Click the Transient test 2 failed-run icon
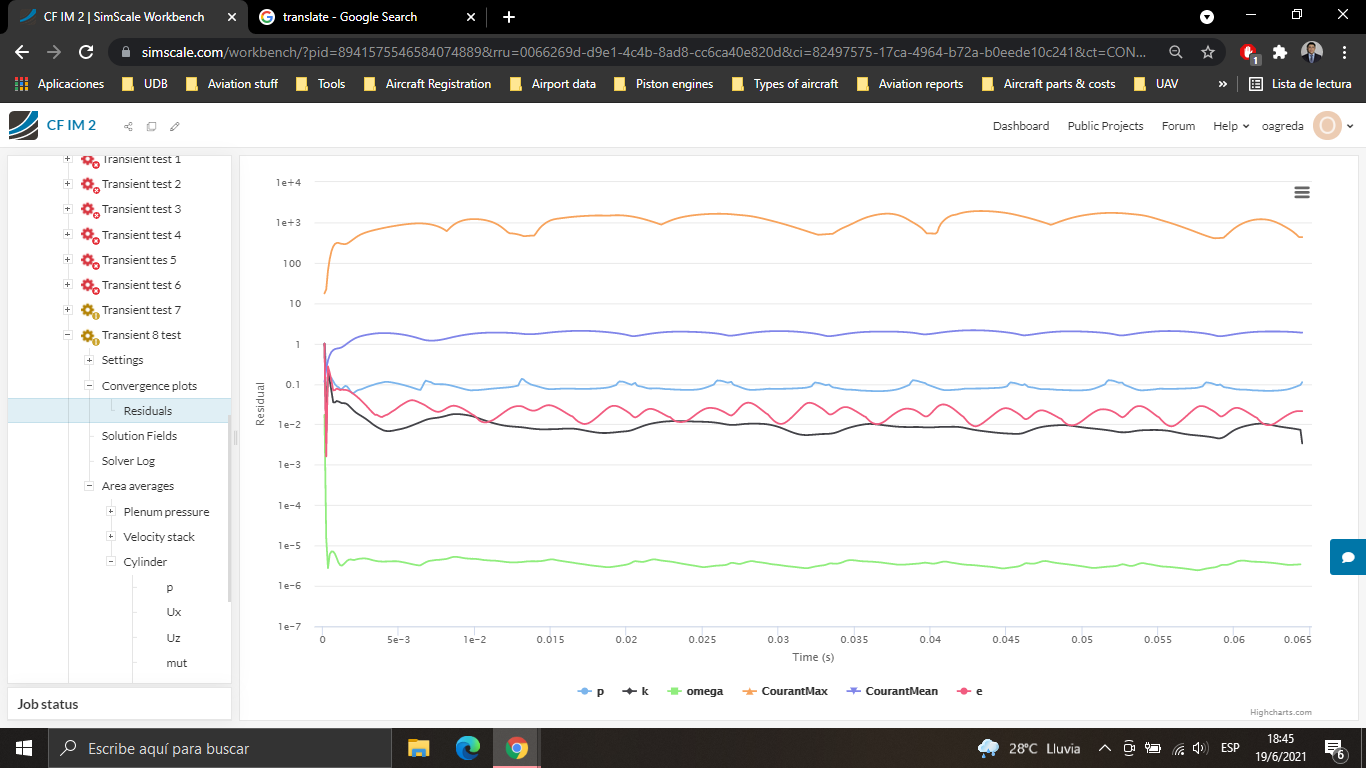The image size is (1366, 768). click(89, 185)
